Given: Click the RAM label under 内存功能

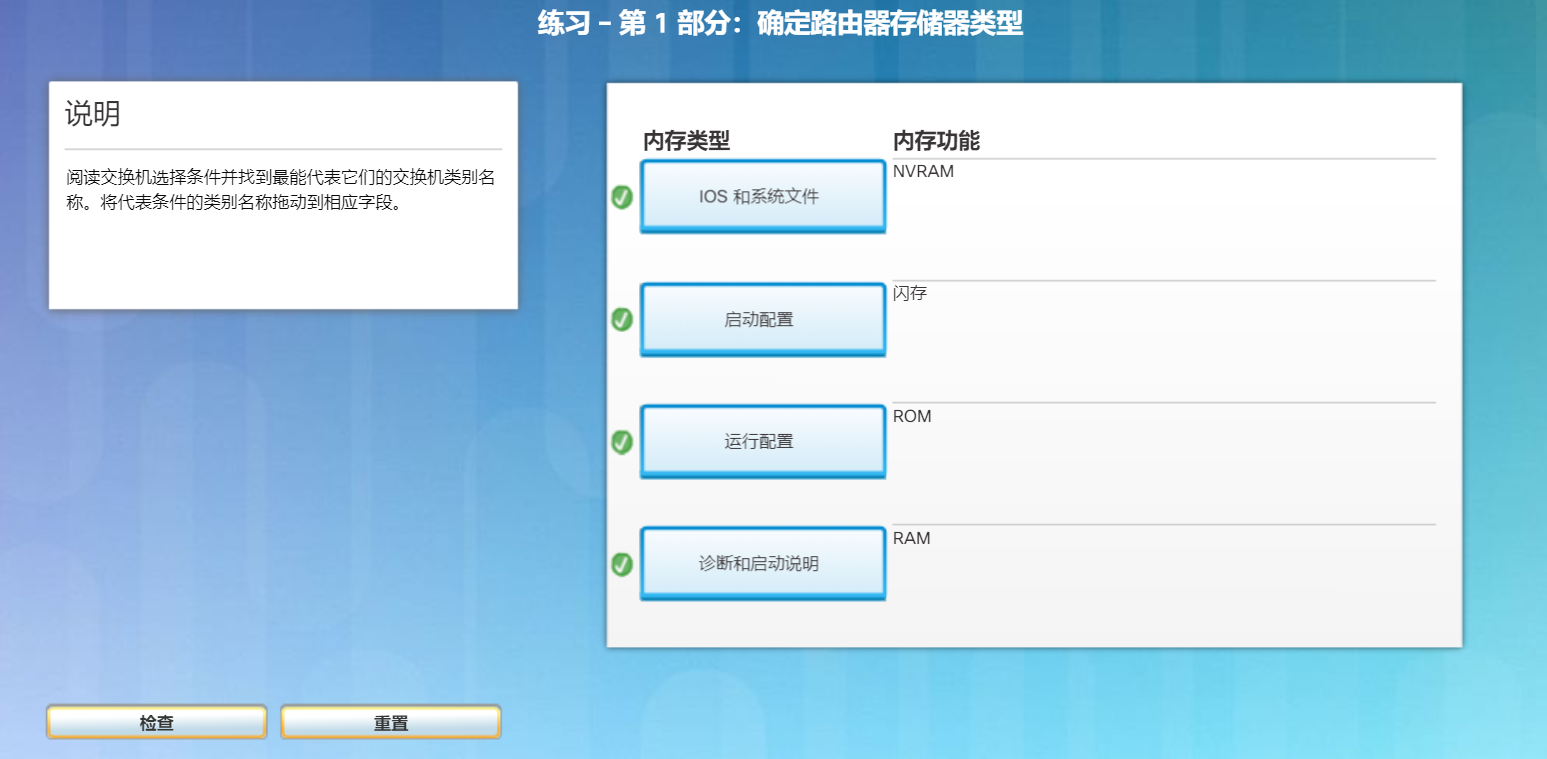Looking at the screenshot, I should coord(911,538).
